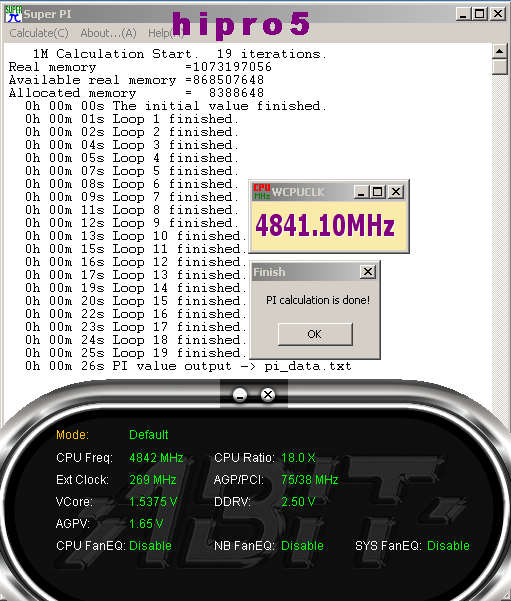Close the Super PI window
The image size is (511, 601).
click(498, 14)
